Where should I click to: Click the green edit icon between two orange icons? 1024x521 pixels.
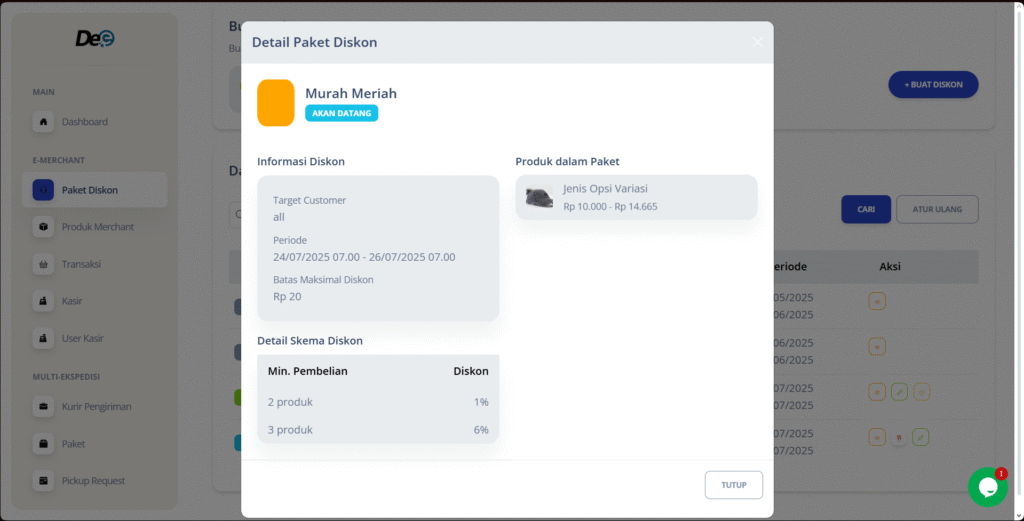(x=899, y=392)
